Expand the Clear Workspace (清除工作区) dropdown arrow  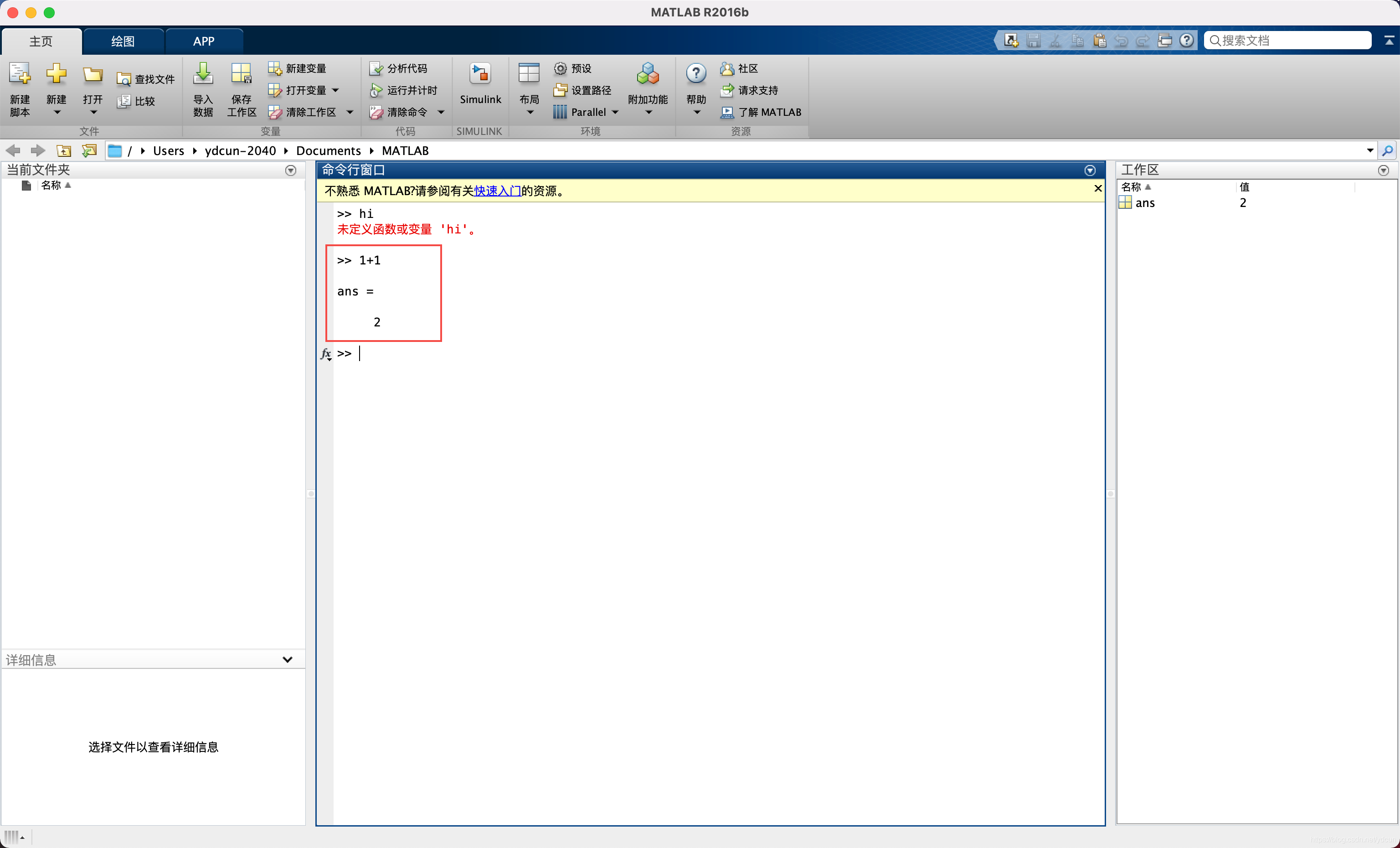click(350, 113)
